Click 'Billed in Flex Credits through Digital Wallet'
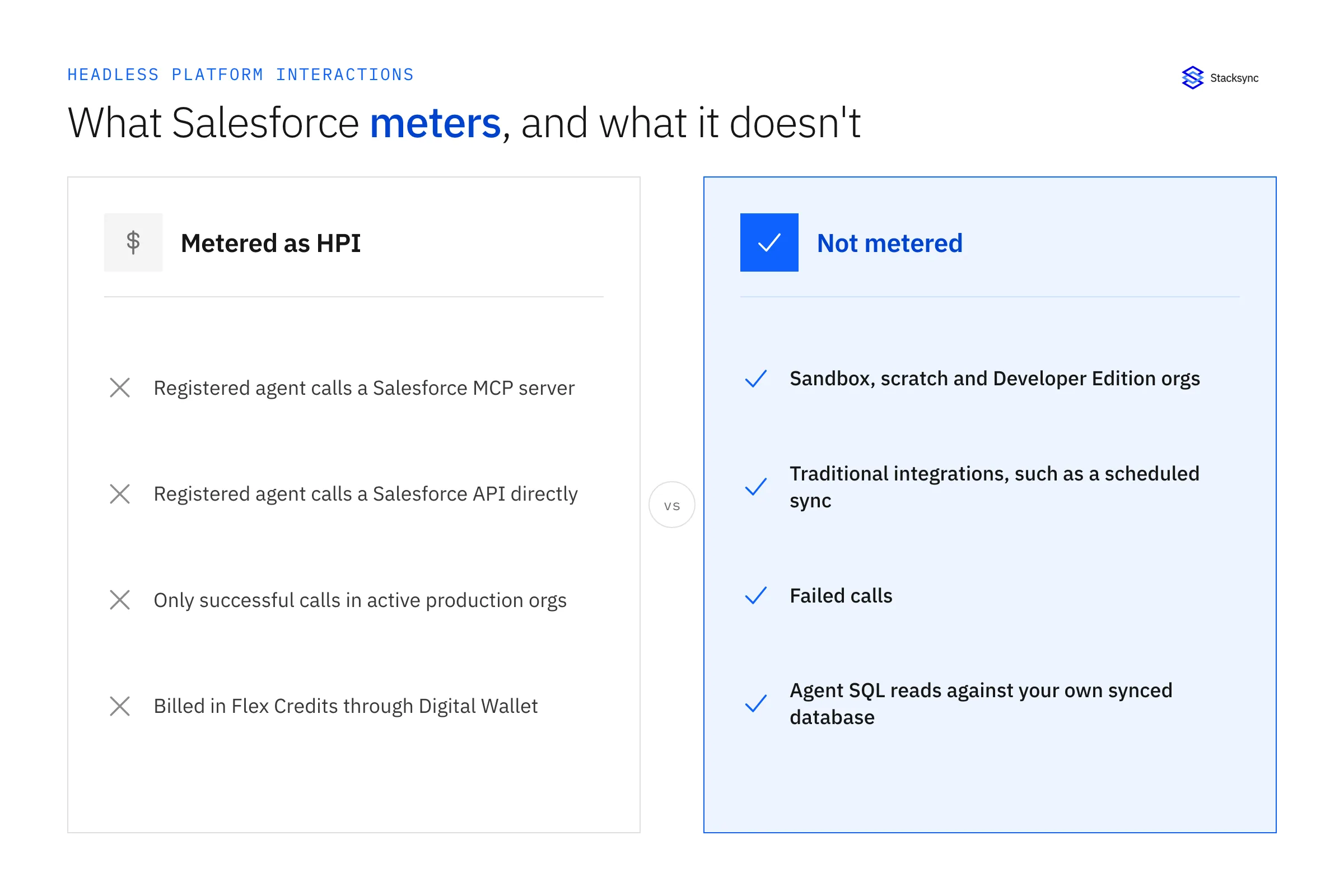Viewport: 1344px width, 896px height. 346,706
